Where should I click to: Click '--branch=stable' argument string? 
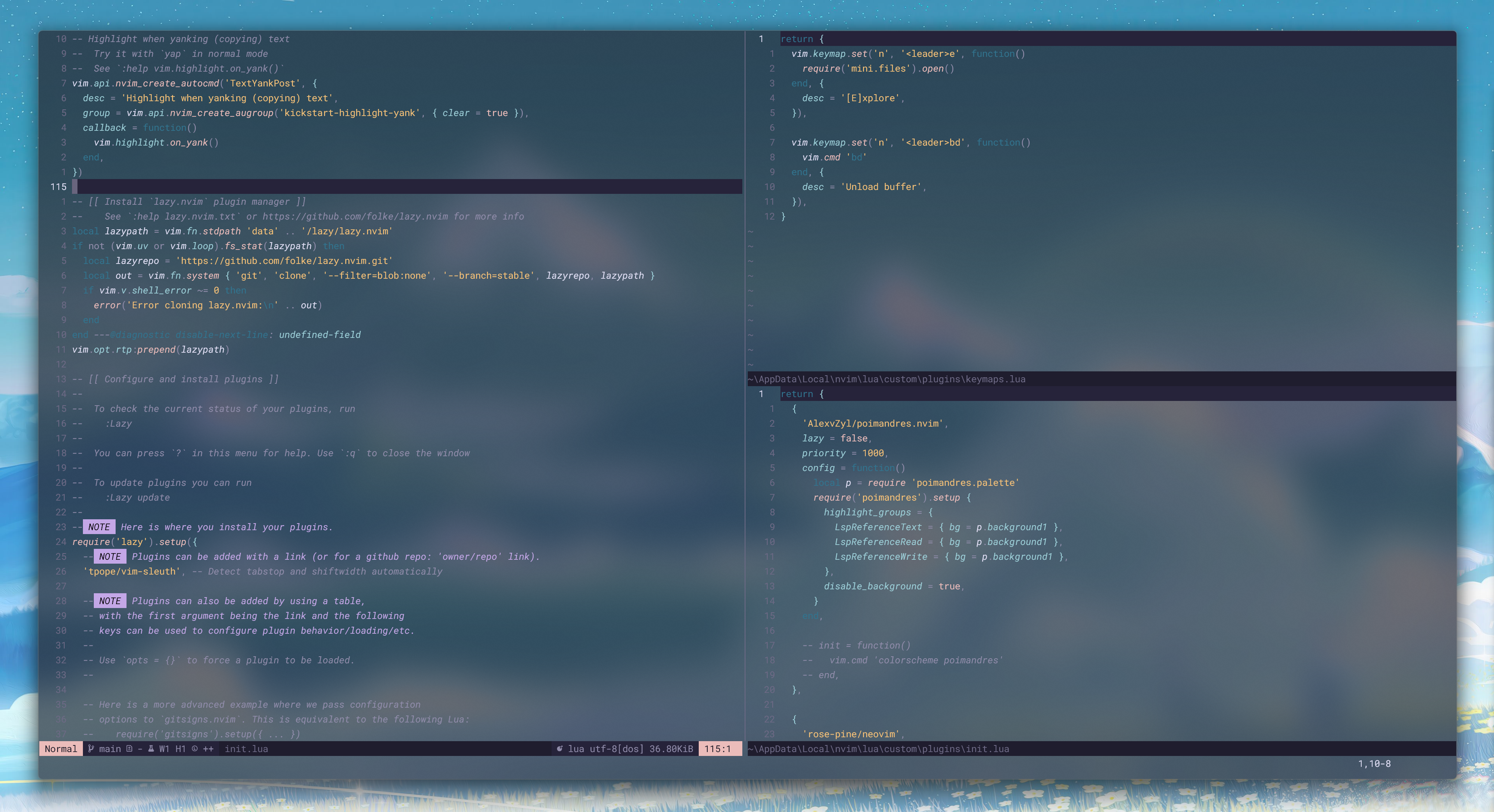point(489,276)
